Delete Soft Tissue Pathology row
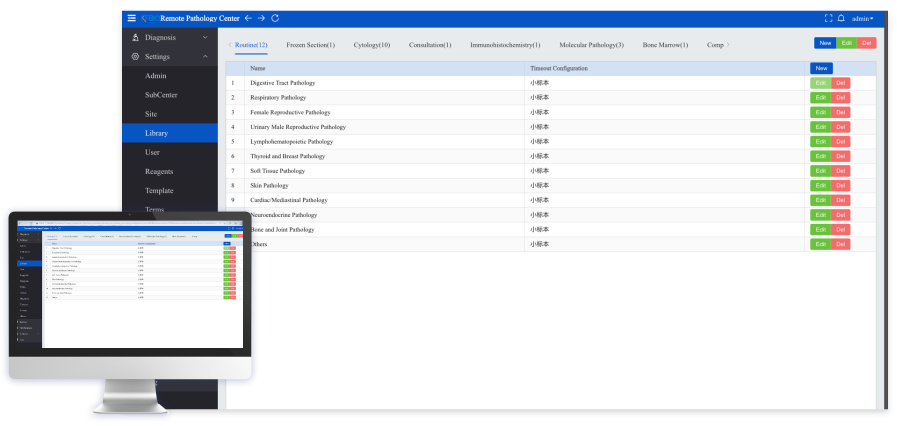This screenshot has height=426, width=897. 840,171
